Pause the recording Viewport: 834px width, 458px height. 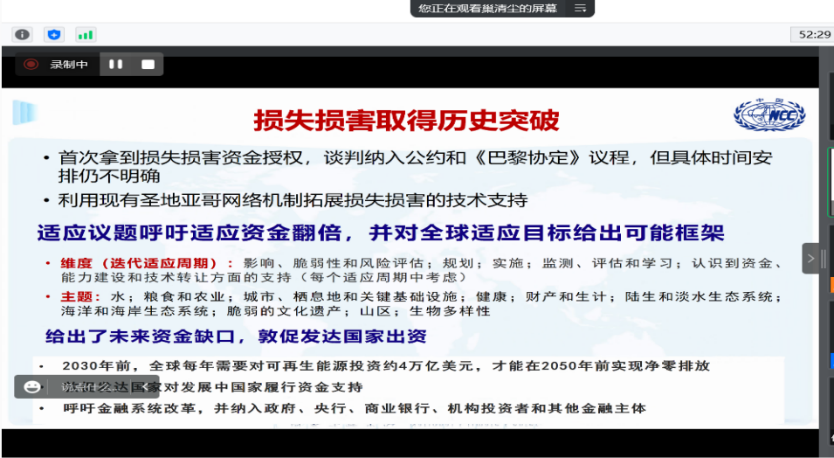point(116,64)
